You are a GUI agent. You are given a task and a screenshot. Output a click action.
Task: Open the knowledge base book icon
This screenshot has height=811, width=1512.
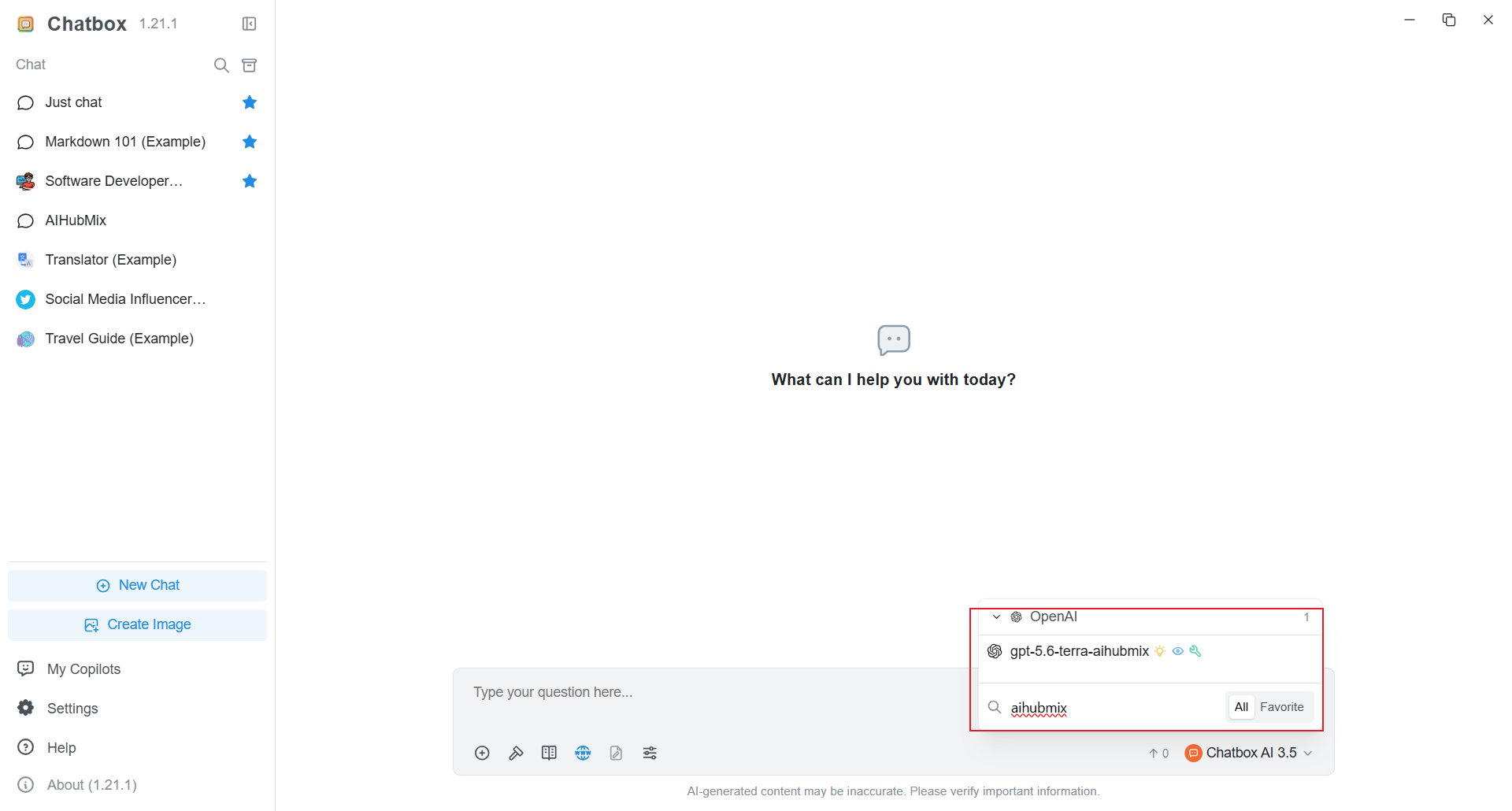tap(549, 754)
